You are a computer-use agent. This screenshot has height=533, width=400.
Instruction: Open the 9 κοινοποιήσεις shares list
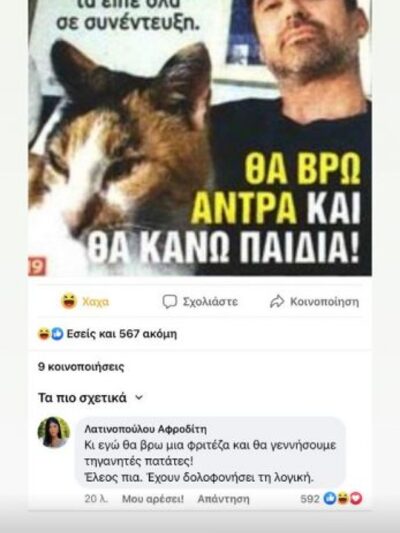pyautogui.click(x=81, y=367)
